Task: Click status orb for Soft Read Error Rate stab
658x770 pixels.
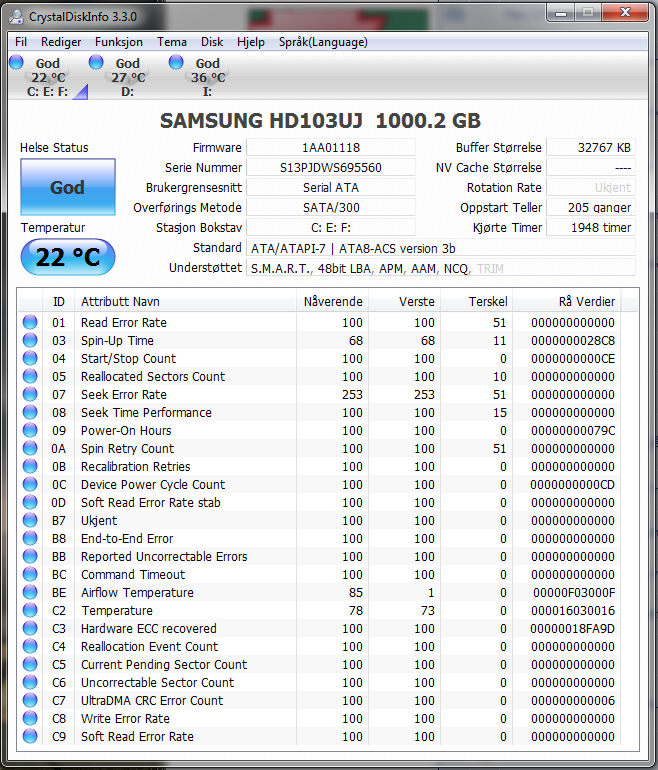Action: click(30, 502)
